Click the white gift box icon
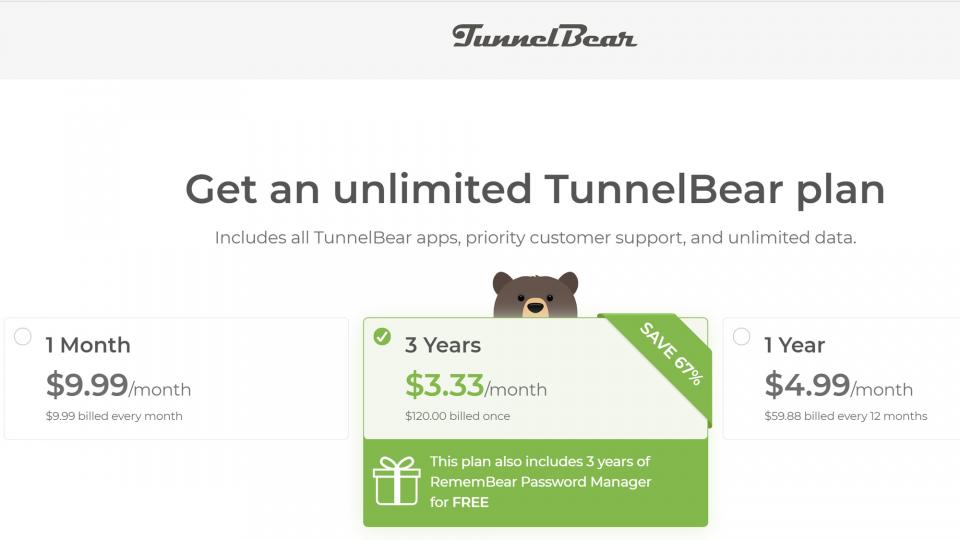Image resolution: width=960 pixels, height=540 pixels. point(396,481)
